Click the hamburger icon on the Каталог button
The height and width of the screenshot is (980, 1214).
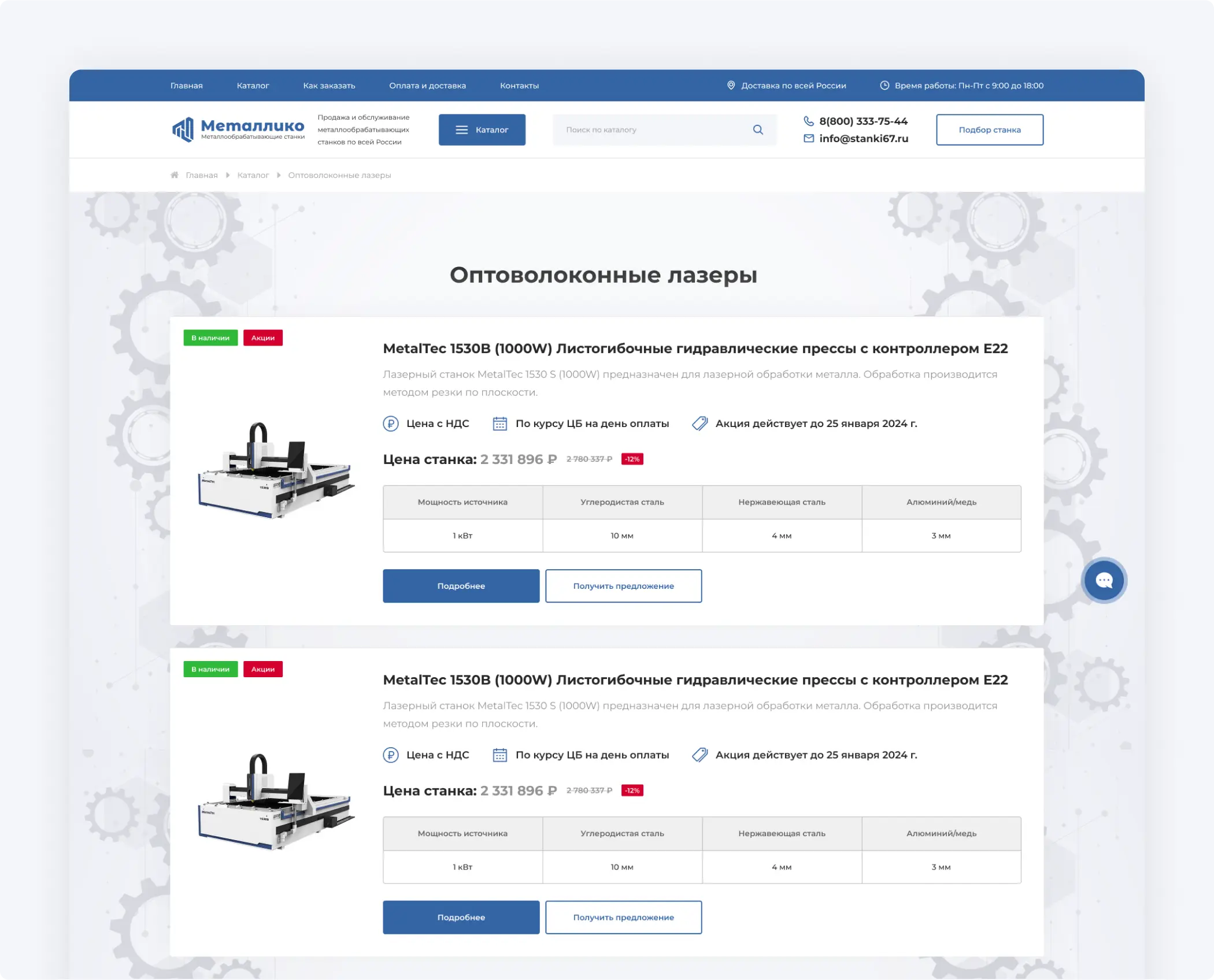point(461,129)
